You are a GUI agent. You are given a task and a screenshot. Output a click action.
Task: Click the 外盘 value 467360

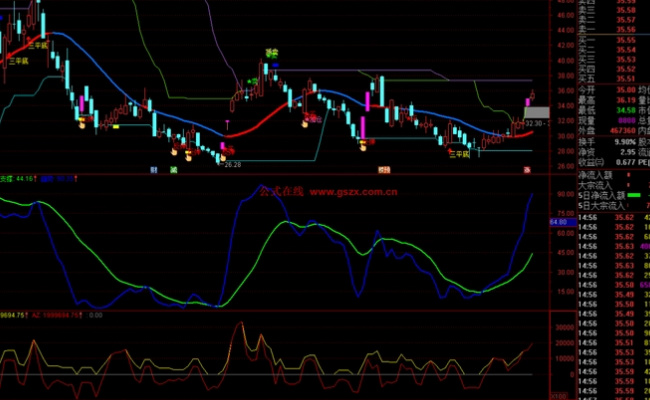[x=623, y=131]
